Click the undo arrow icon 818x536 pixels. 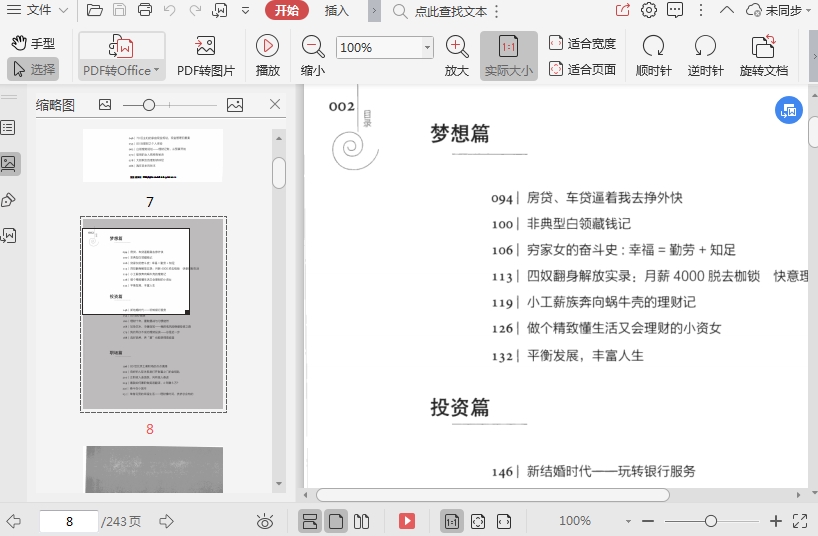click(170, 10)
